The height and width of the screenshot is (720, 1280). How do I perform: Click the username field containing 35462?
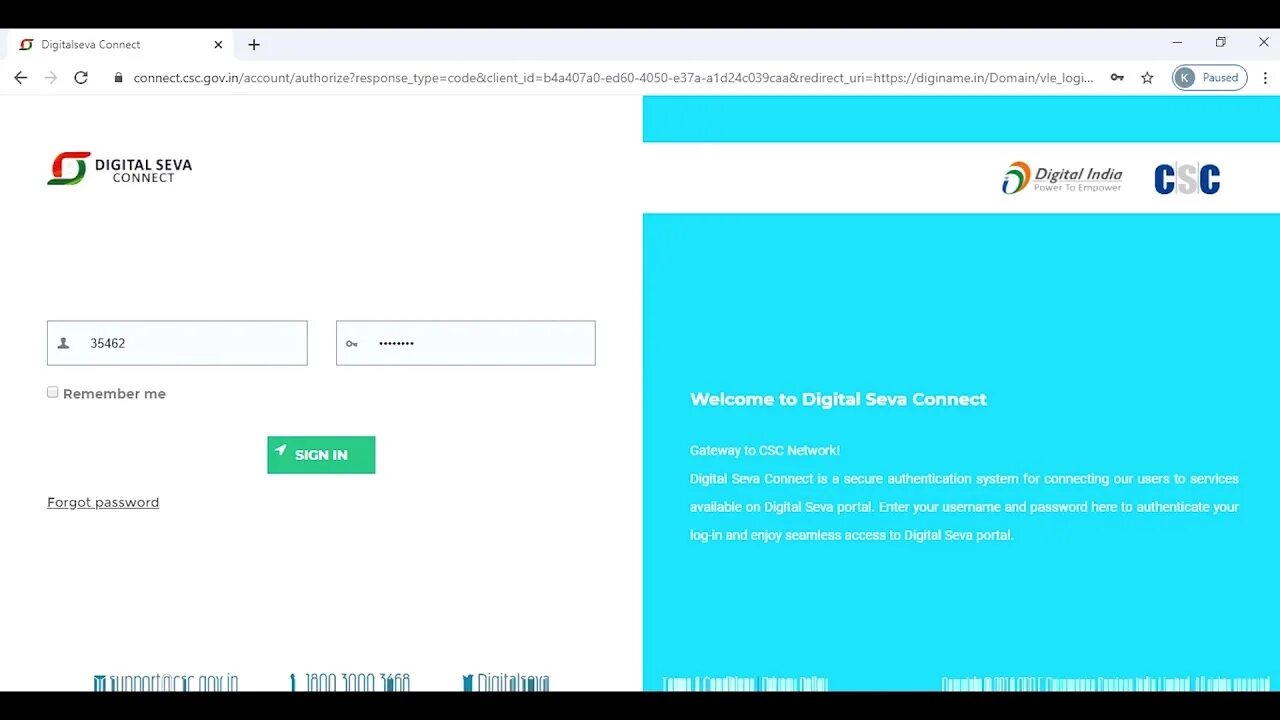click(177, 343)
